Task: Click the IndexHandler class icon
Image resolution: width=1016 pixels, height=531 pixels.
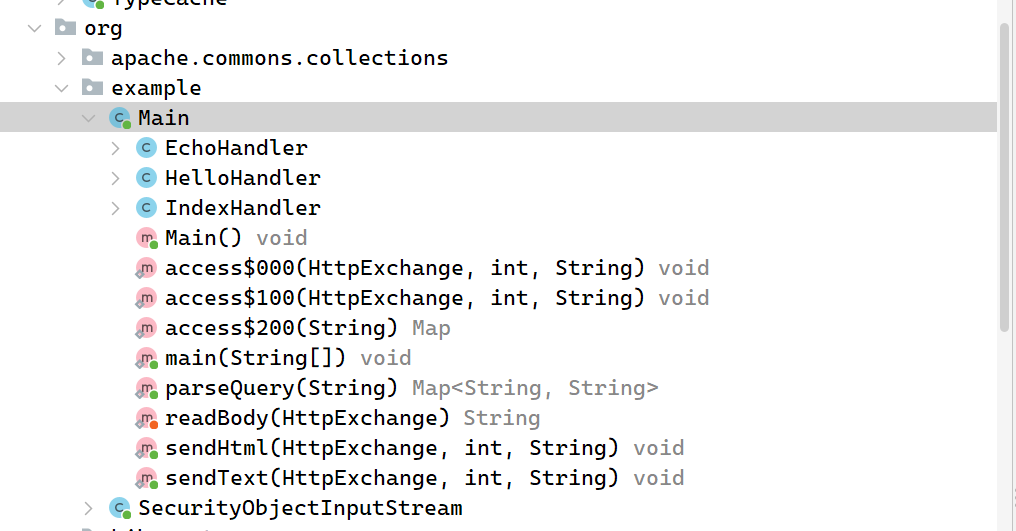Action: tap(146, 208)
